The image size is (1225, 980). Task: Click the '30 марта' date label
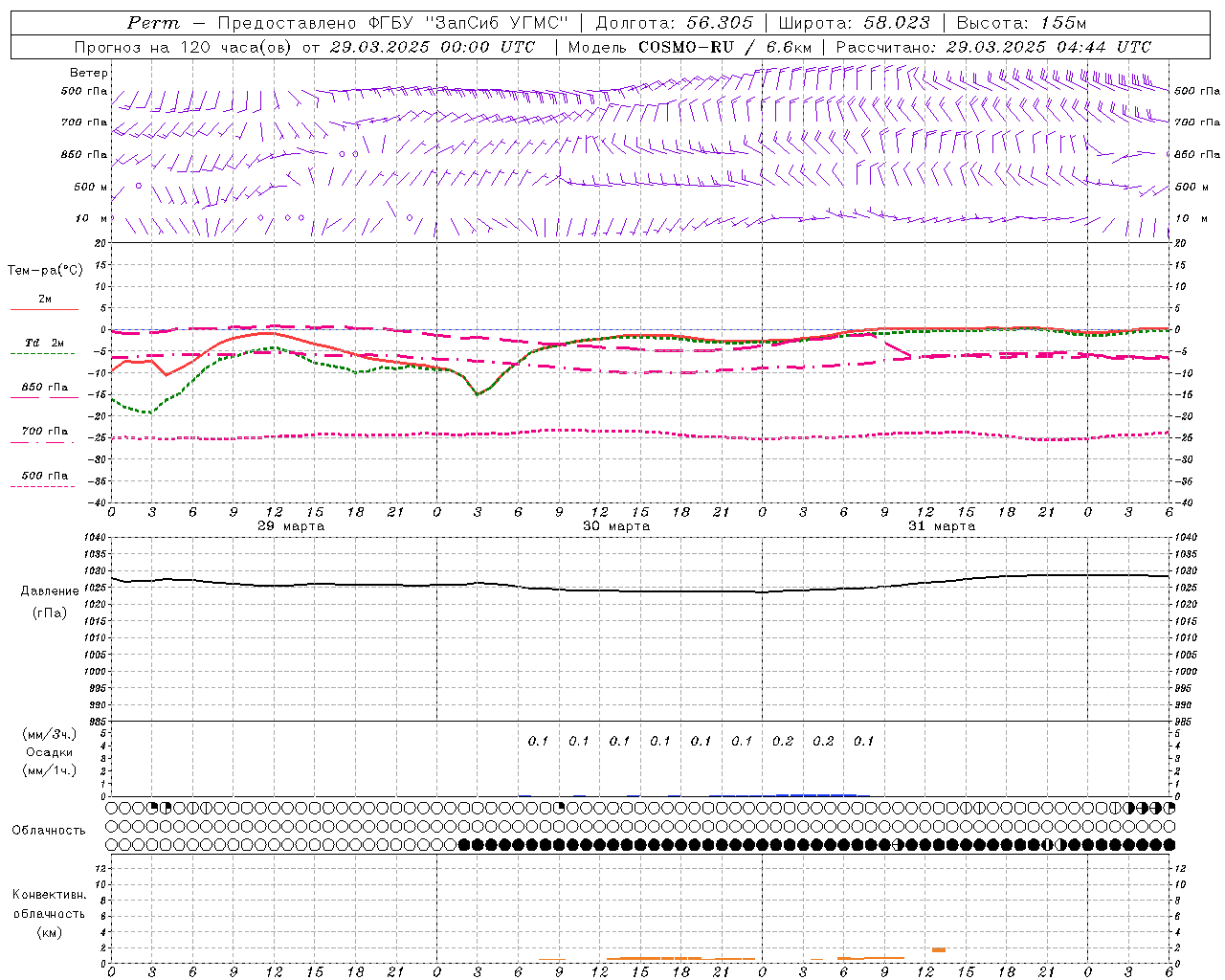(616, 526)
